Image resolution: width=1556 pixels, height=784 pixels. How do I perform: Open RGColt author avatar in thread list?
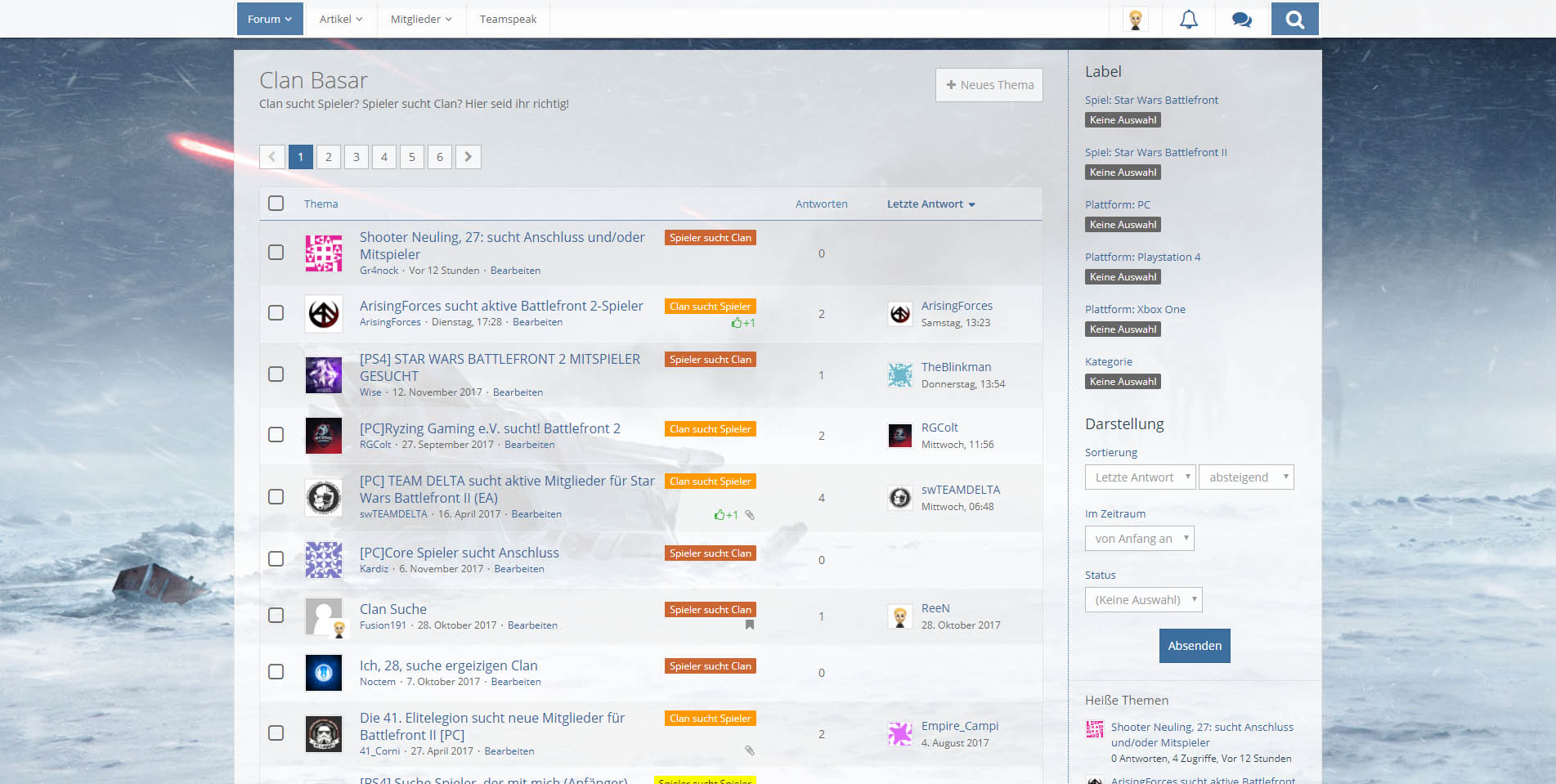point(324,436)
